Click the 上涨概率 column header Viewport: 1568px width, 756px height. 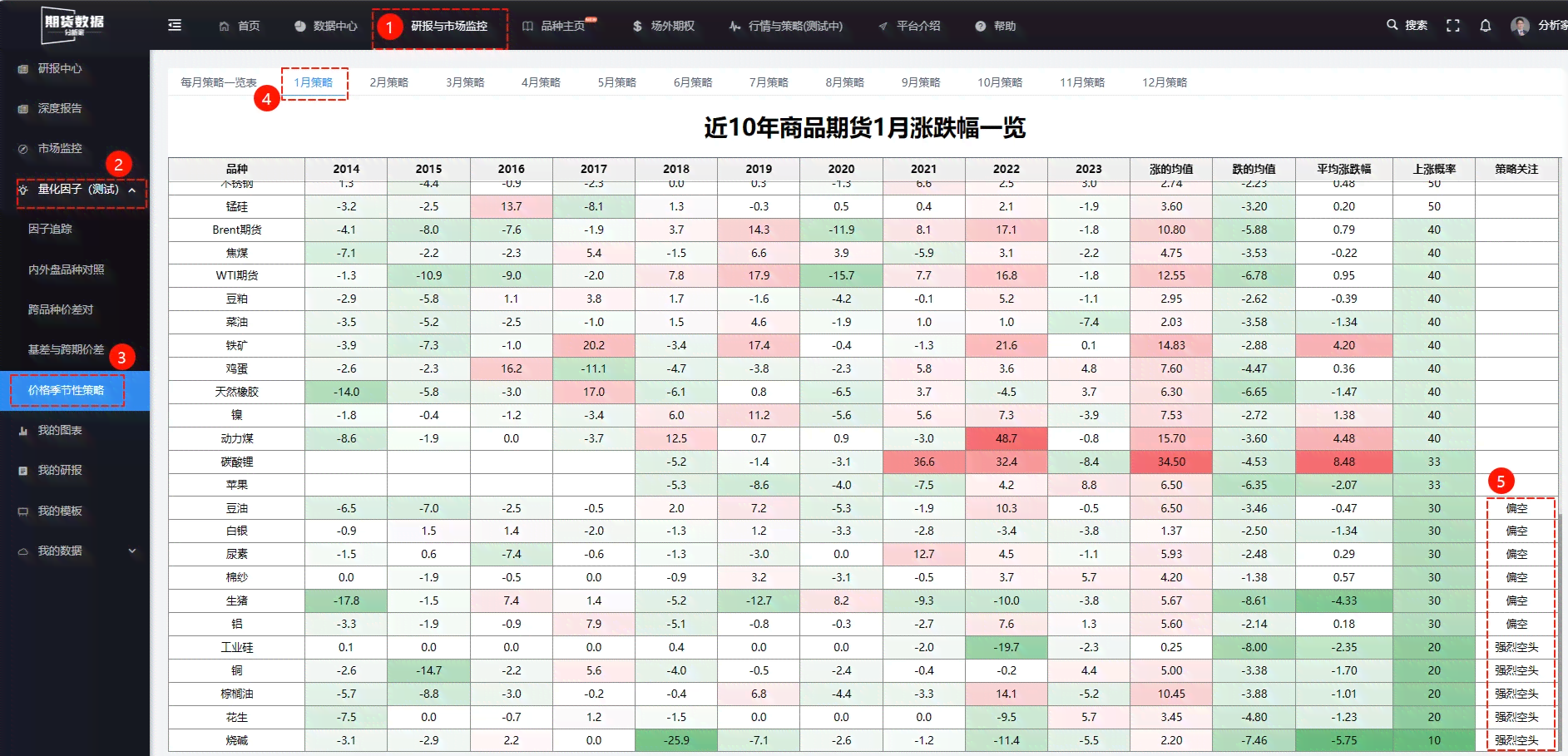tap(1434, 169)
